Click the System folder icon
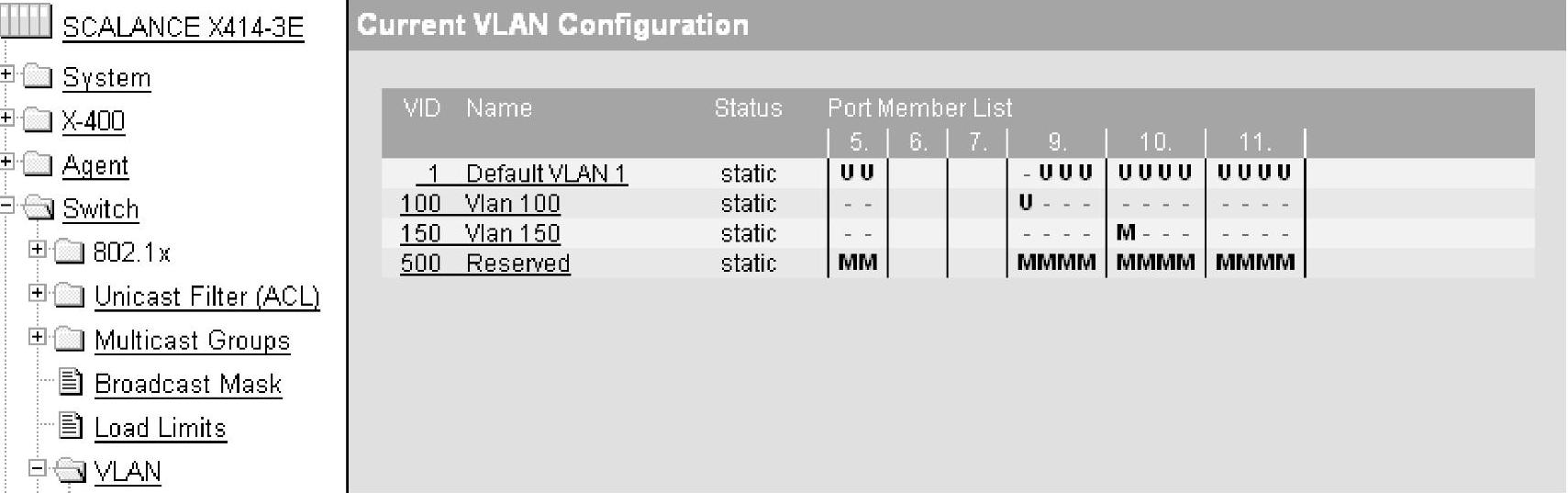The height and width of the screenshot is (493, 1568). [38, 76]
